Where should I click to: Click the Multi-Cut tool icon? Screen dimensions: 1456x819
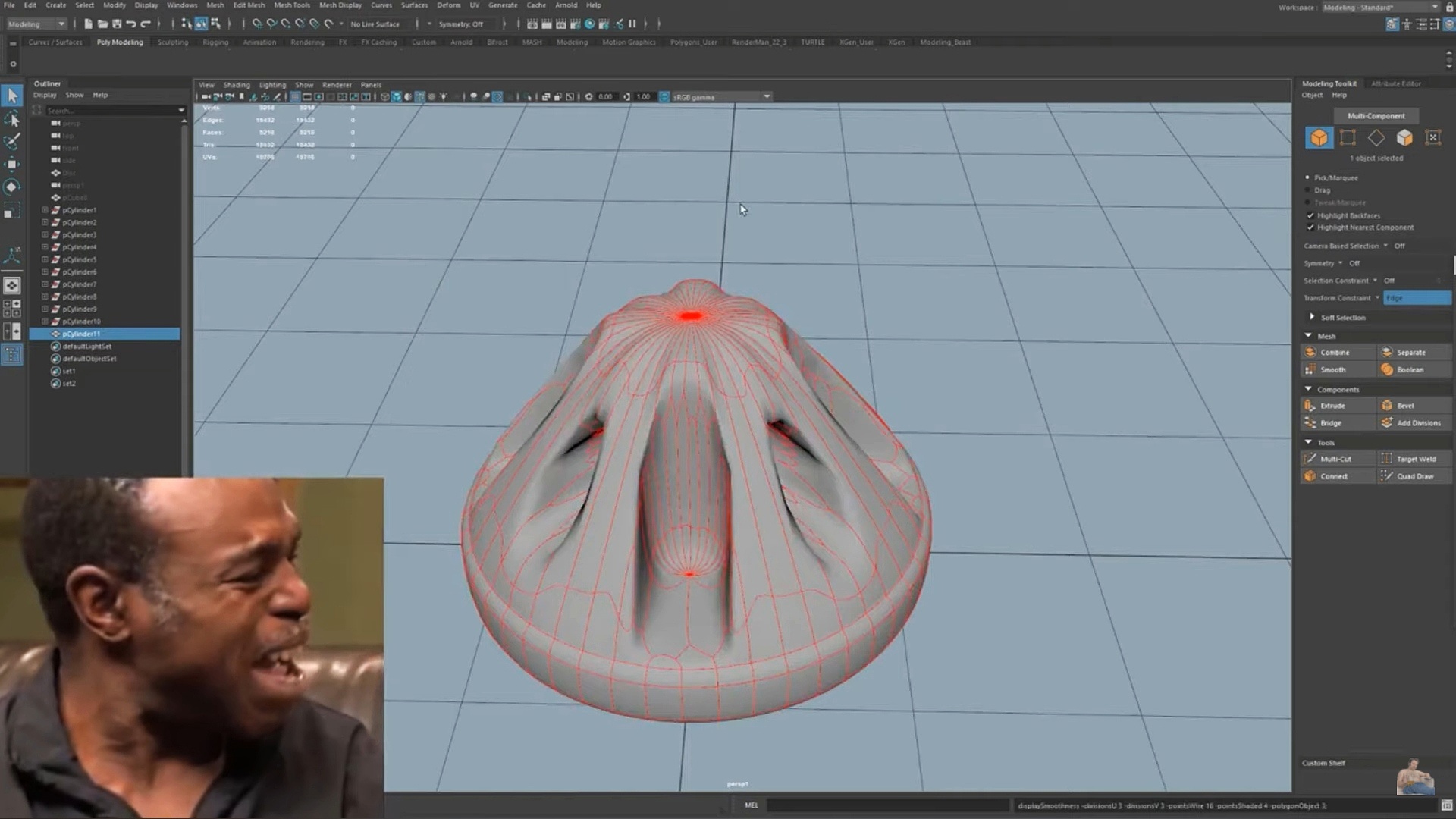[x=1310, y=459]
